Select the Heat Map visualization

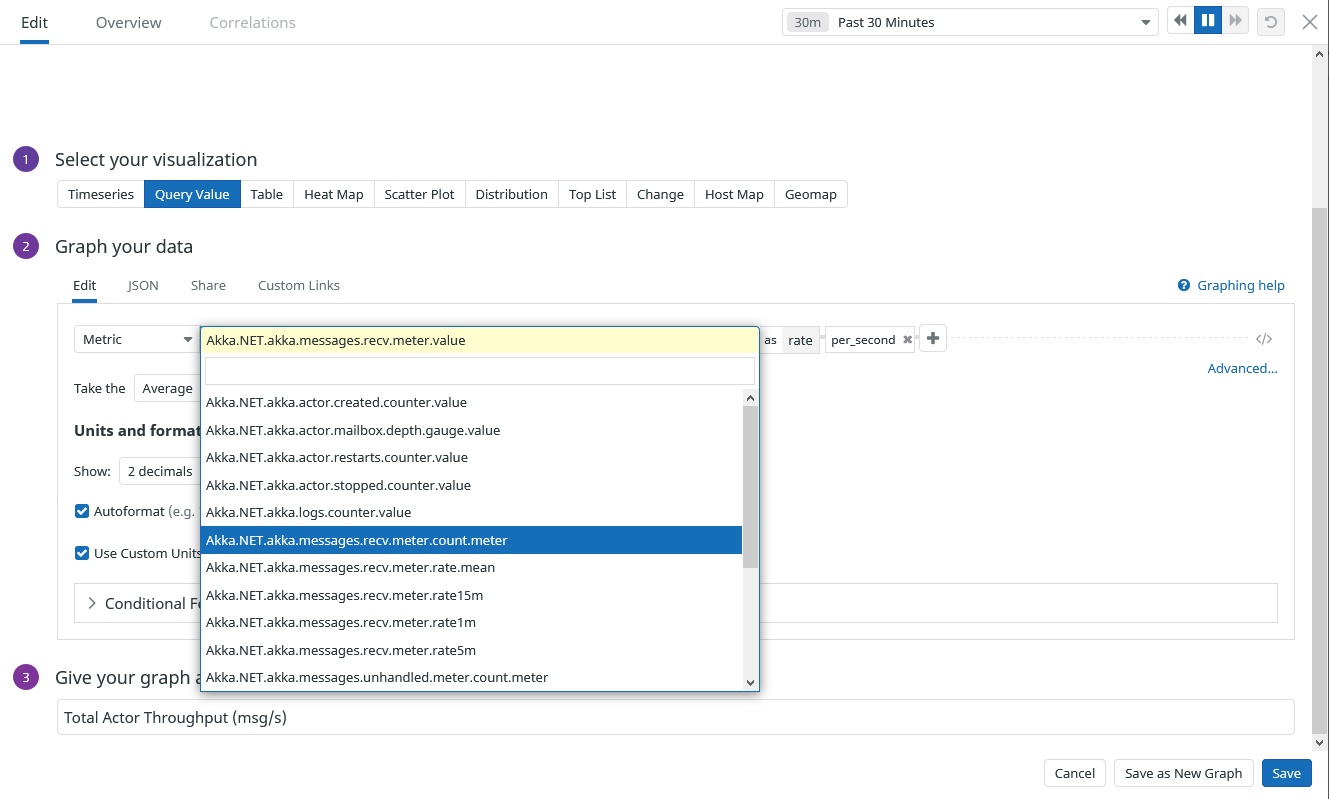[x=333, y=194]
